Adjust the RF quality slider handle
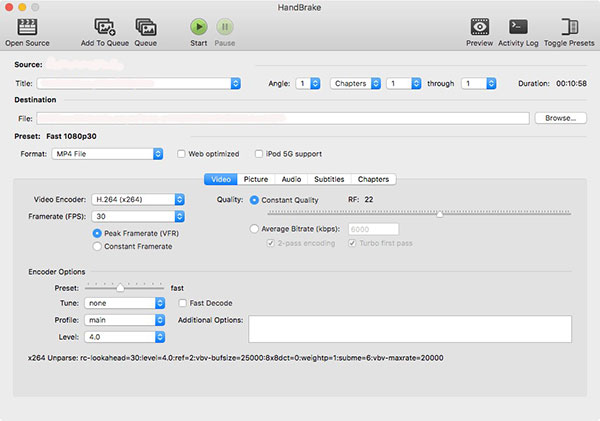 440,214
